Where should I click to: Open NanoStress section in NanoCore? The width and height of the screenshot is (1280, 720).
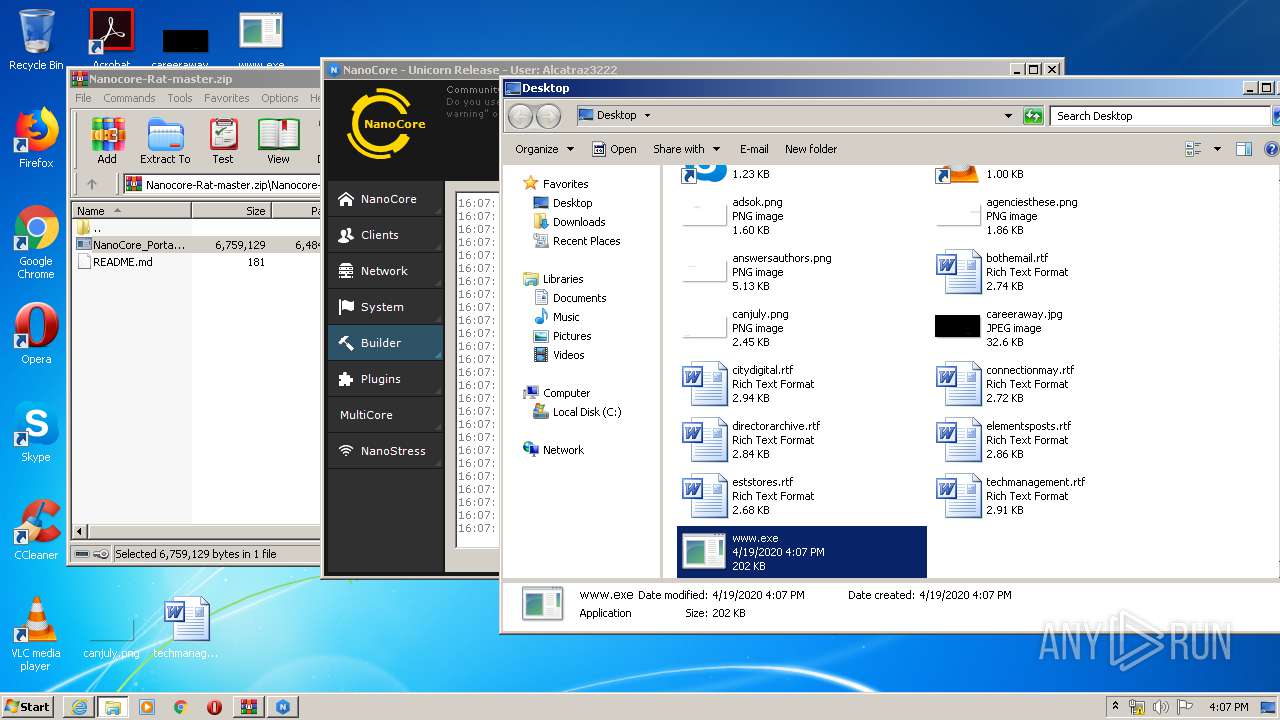[x=385, y=451]
